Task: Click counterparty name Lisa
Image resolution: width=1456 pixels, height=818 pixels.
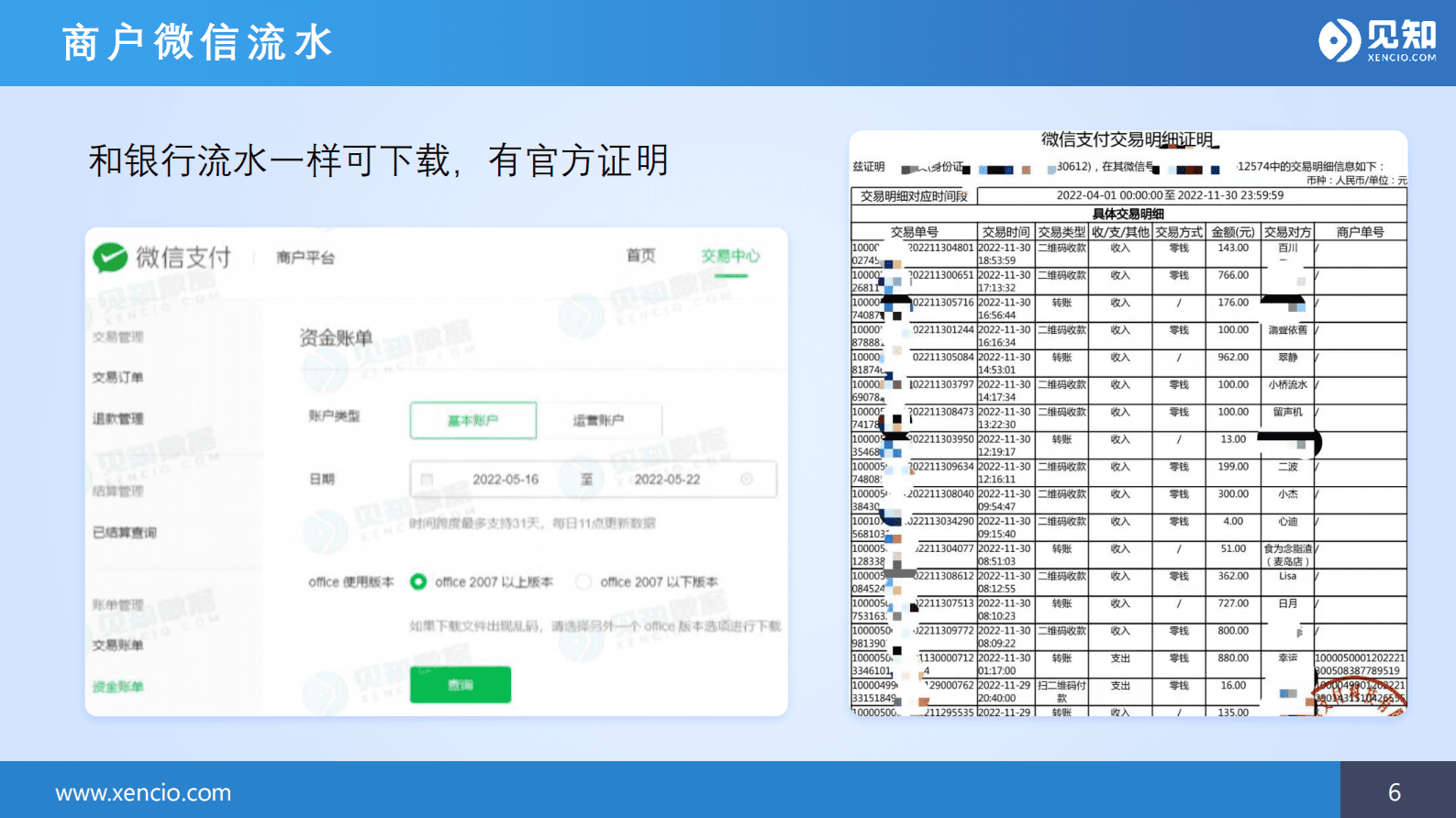Action: tap(1288, 576)
